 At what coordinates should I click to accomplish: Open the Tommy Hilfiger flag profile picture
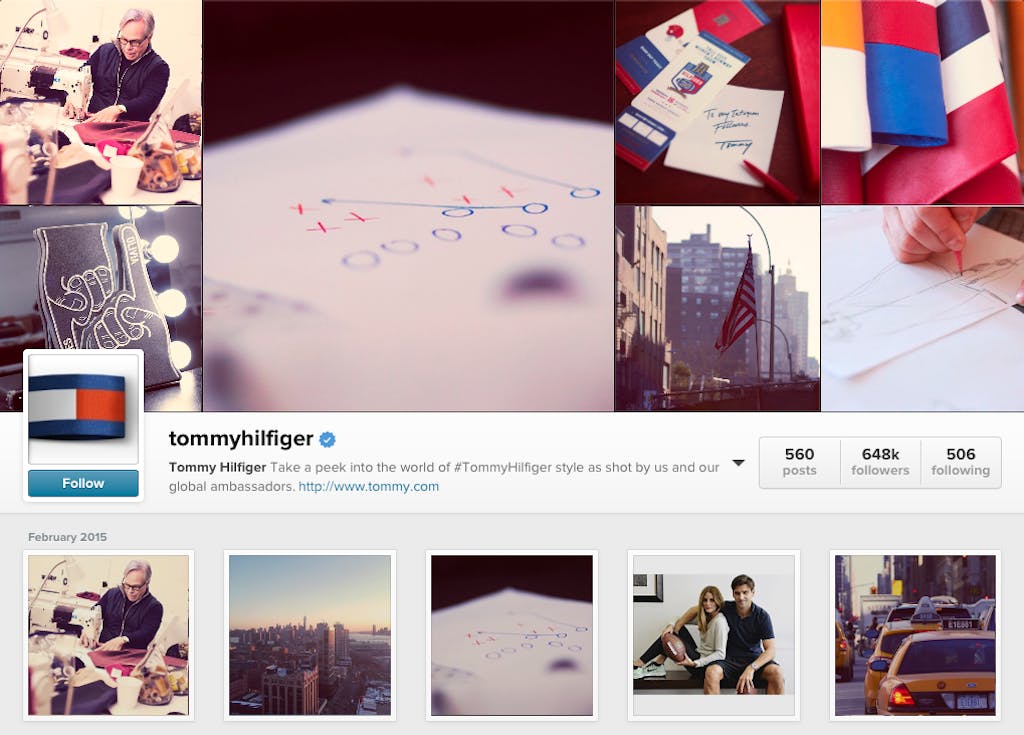tap(83, 406)
